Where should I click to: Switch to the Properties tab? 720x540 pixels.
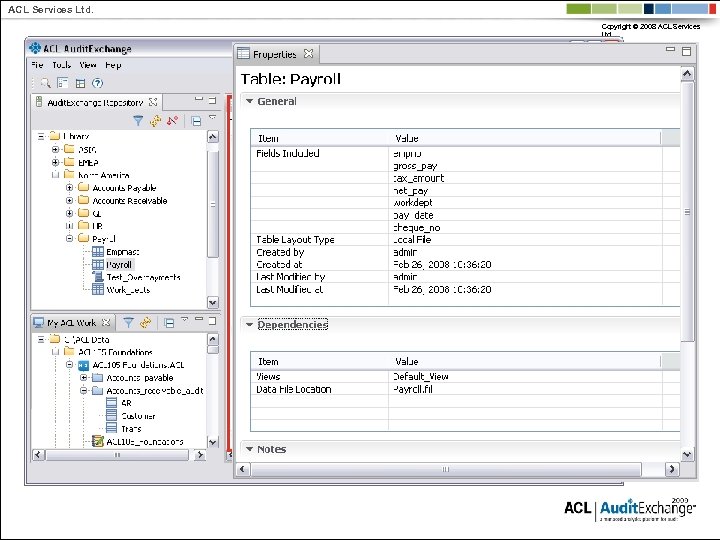274,54
